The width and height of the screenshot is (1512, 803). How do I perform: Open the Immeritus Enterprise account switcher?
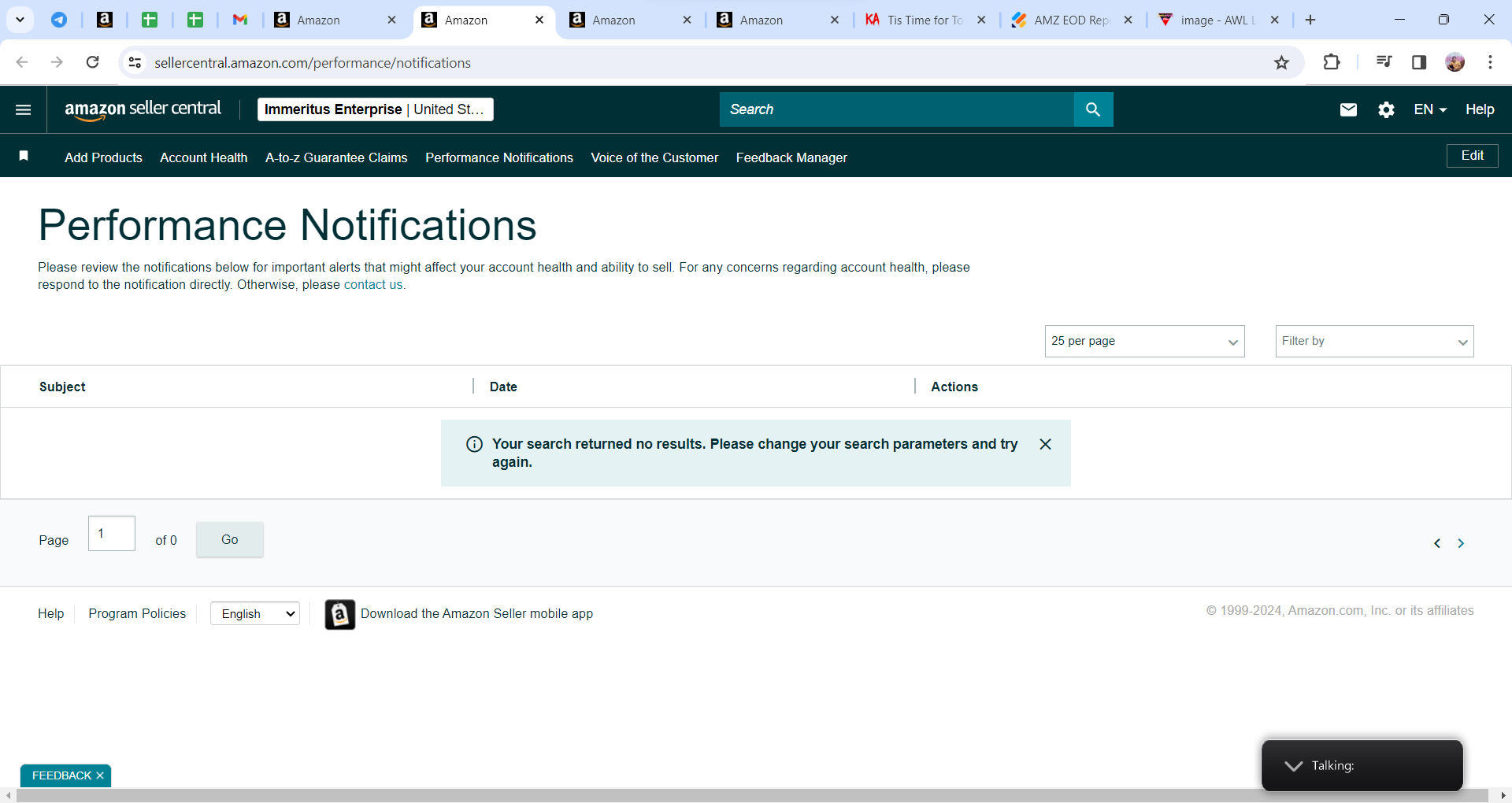coord(375,109)
